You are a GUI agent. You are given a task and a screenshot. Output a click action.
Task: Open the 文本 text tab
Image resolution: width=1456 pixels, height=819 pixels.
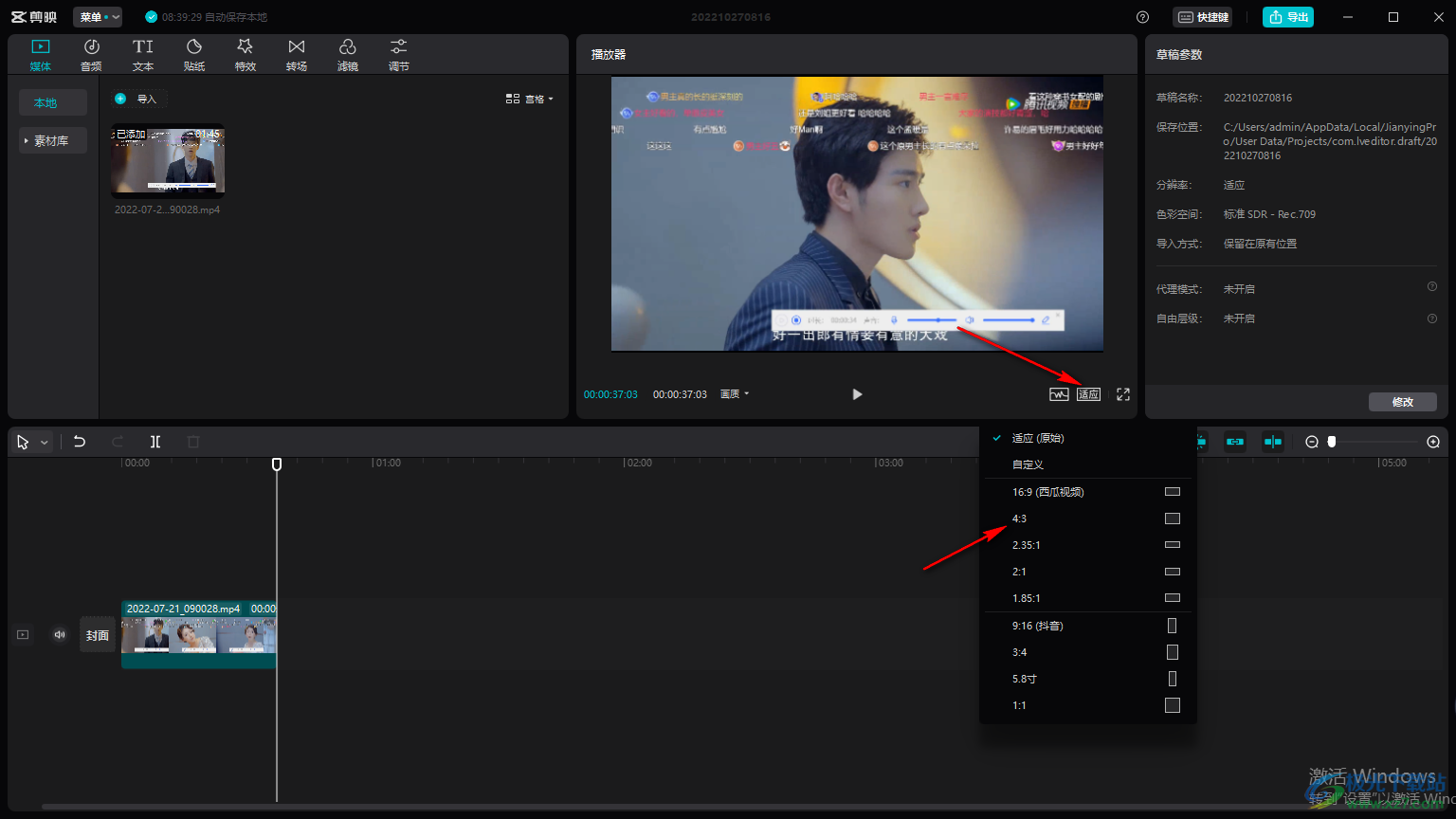click(x=143, y=55)
